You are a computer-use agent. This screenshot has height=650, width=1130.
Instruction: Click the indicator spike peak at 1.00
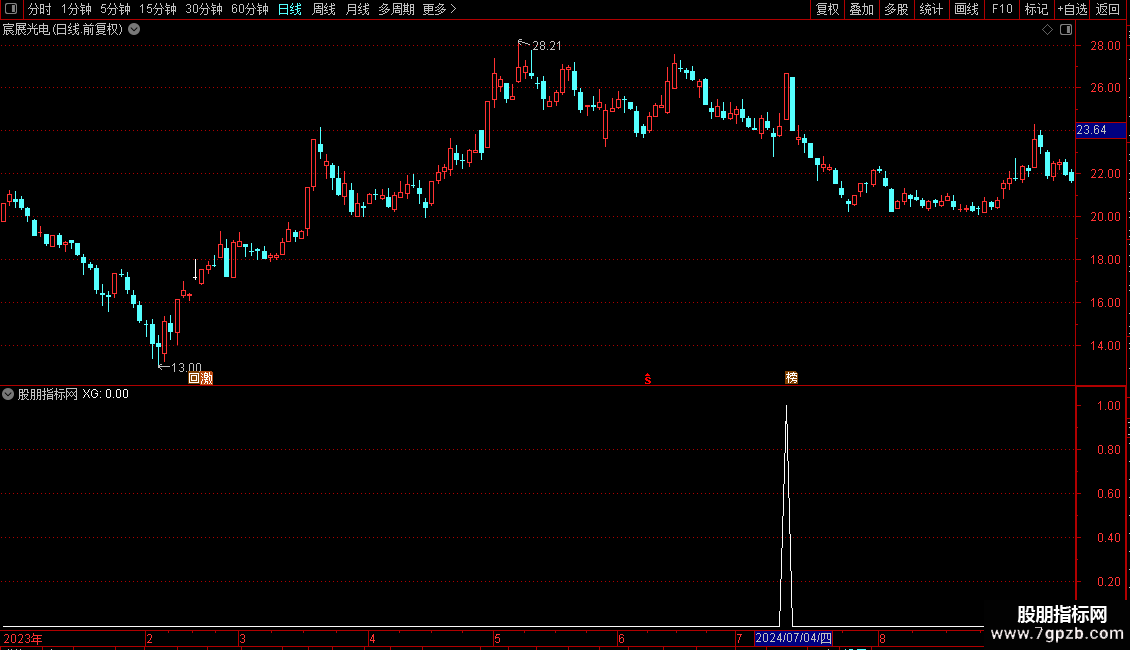click(786, 406)
